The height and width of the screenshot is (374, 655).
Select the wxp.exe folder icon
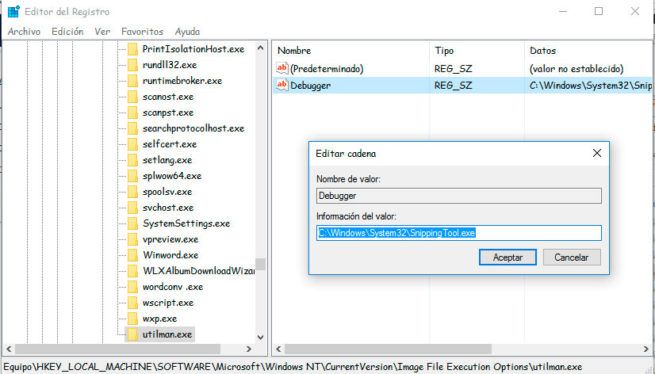[133, 319]
